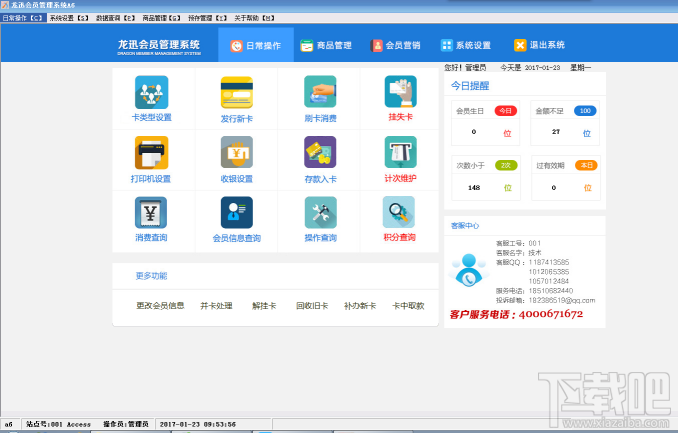Open the 操作查询 tools icon

coord(320,212)
